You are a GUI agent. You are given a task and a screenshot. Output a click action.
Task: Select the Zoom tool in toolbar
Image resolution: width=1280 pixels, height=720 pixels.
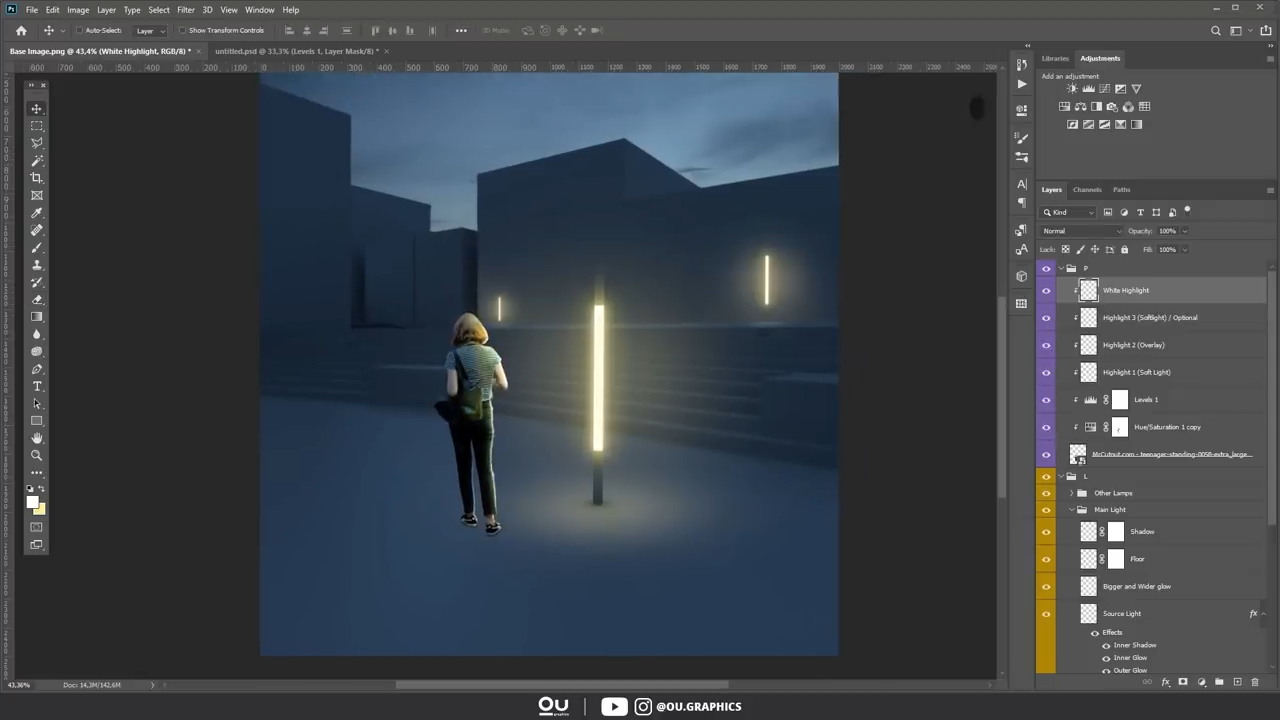37,456
